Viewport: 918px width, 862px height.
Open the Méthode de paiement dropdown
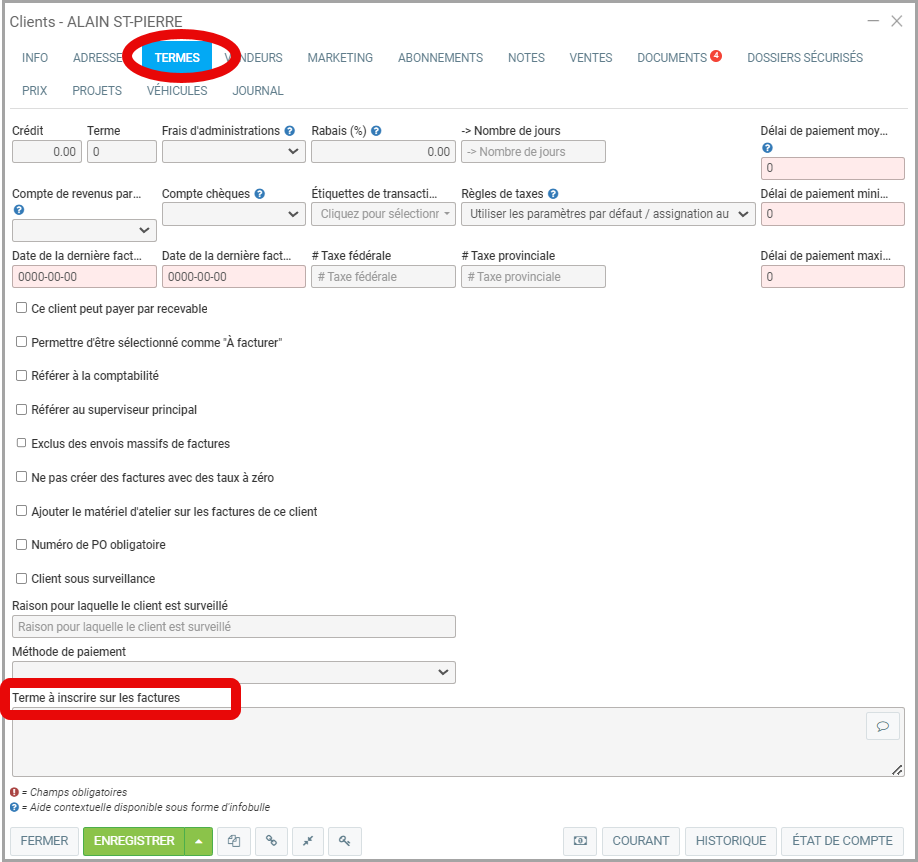click(233, 673)
